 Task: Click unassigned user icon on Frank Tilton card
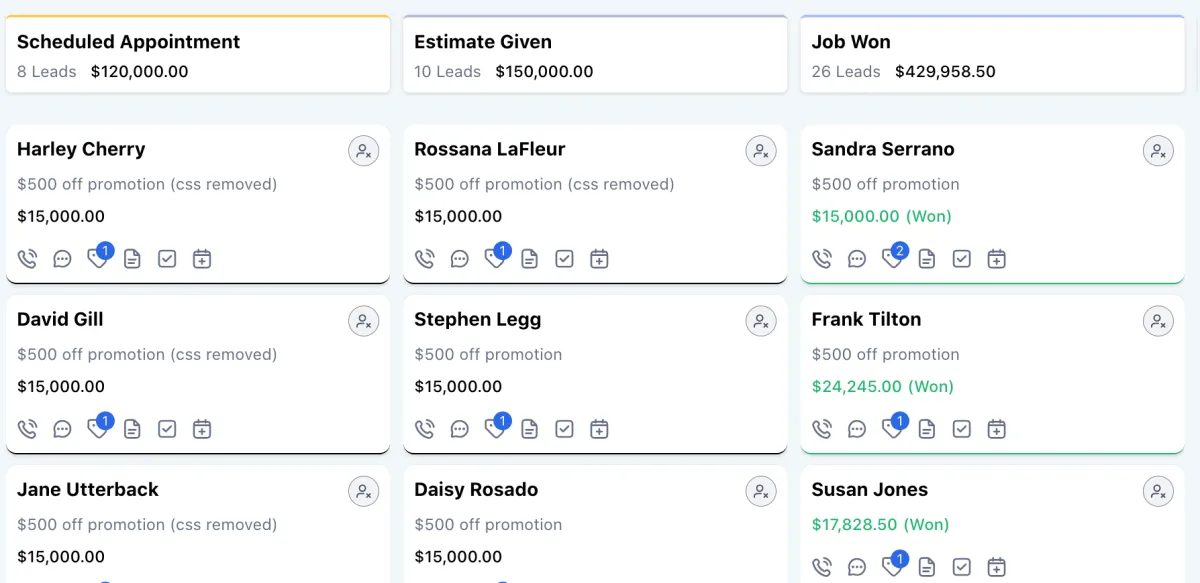pos(1158,321)
